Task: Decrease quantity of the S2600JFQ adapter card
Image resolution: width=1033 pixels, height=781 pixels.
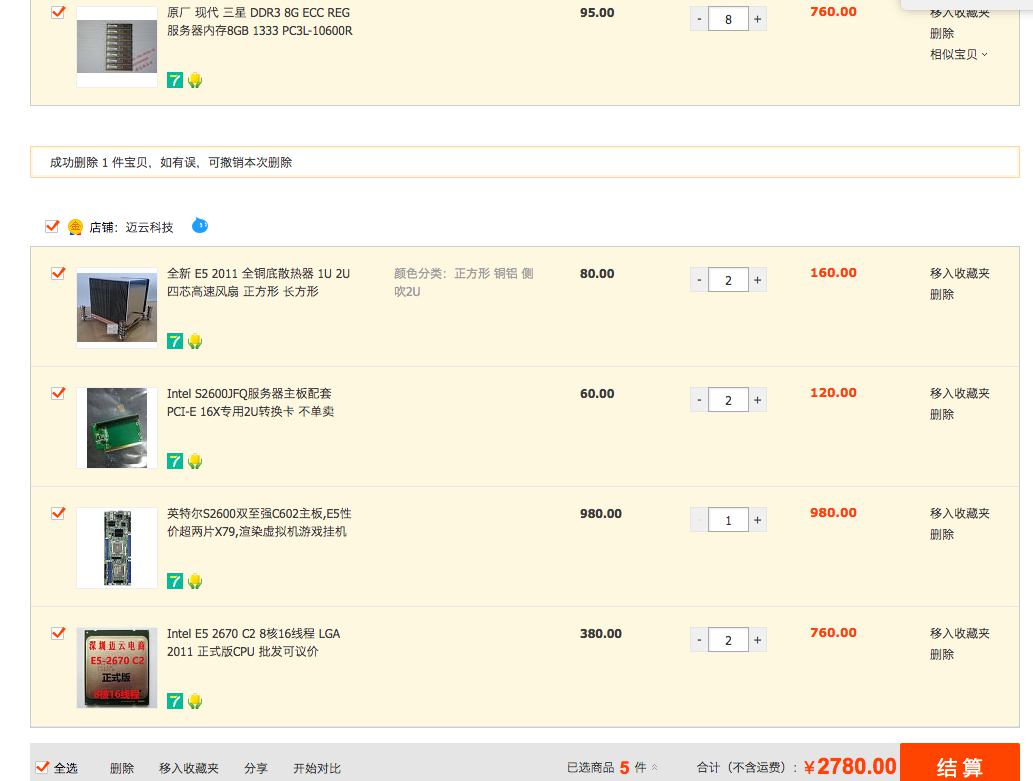Action: pos(699,400)
